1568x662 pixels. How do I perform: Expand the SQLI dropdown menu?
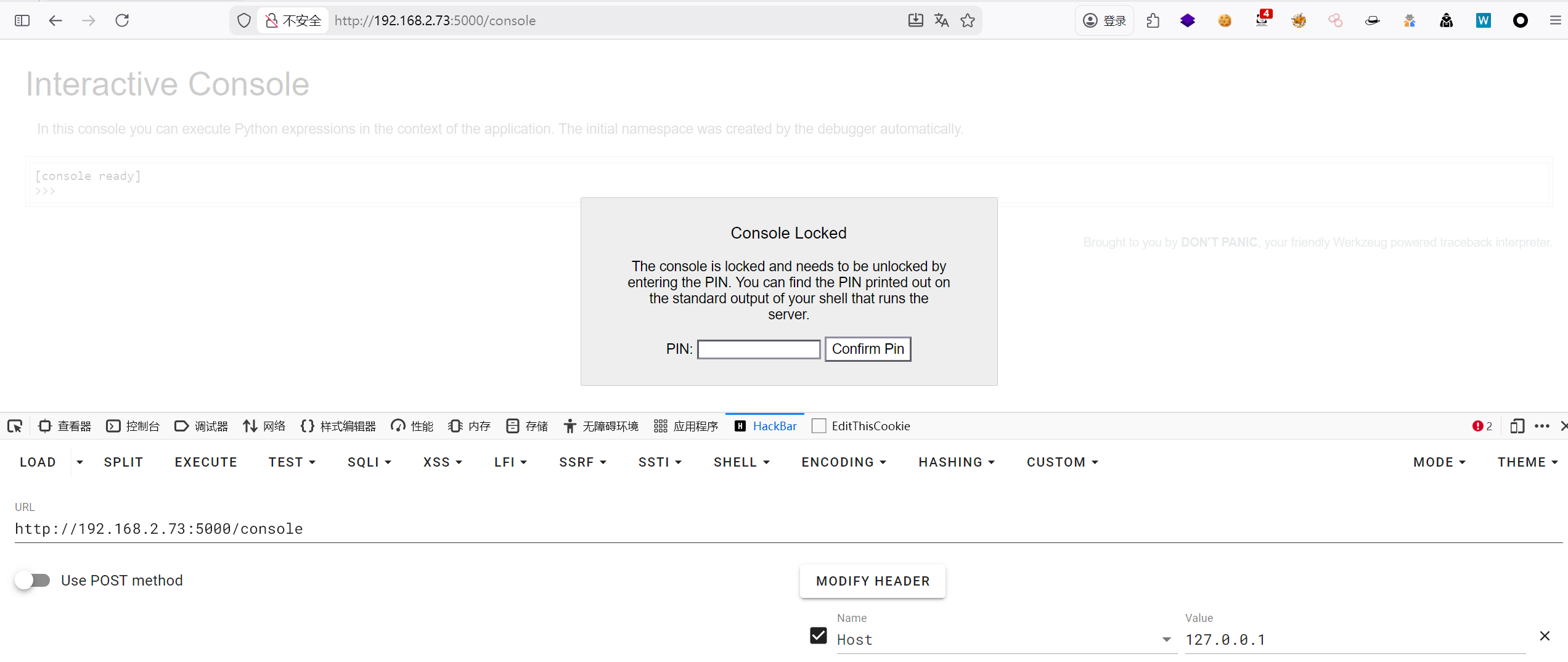click(369, 462)
